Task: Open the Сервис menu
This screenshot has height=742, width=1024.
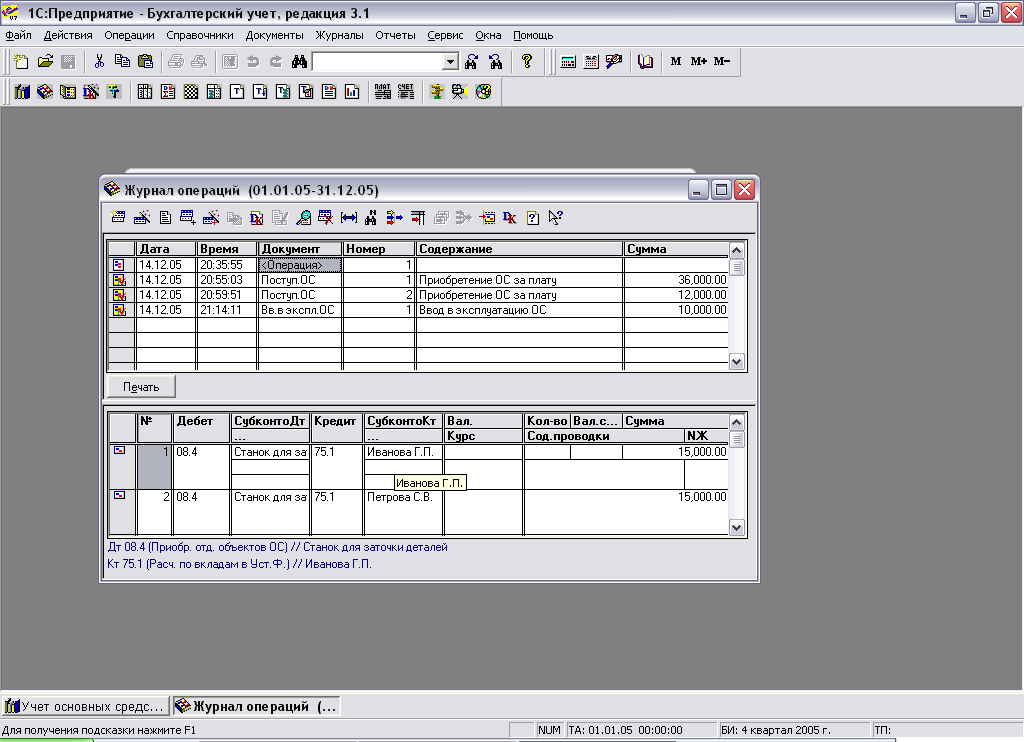Action: (x=445, y=35)
